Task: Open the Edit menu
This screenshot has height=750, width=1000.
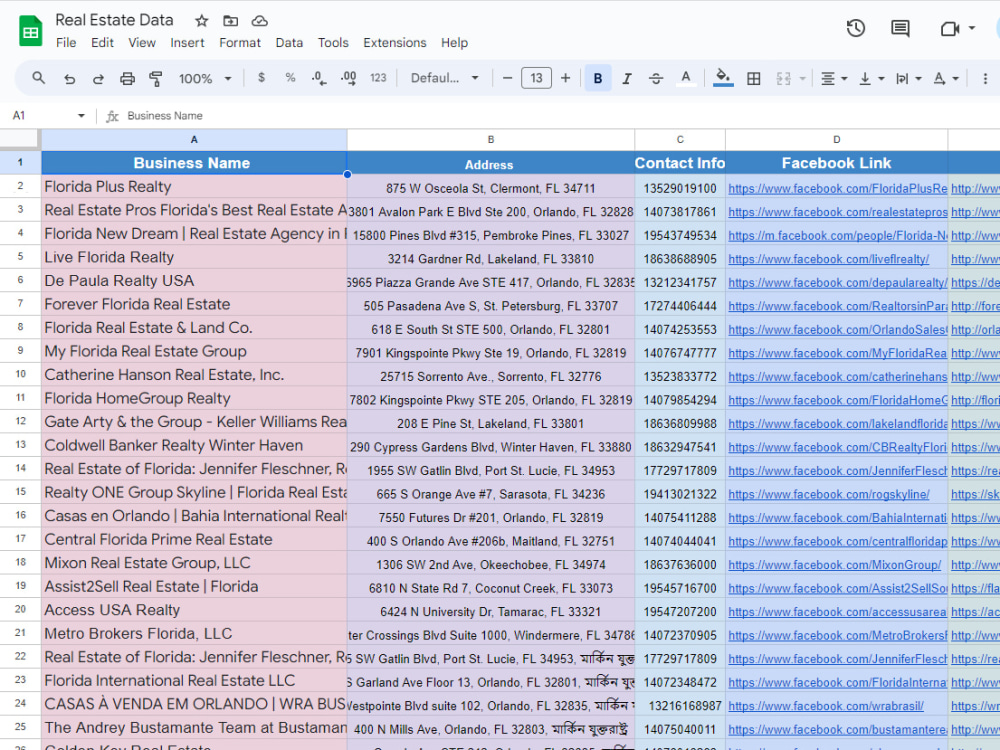Action: coord(102,43)
